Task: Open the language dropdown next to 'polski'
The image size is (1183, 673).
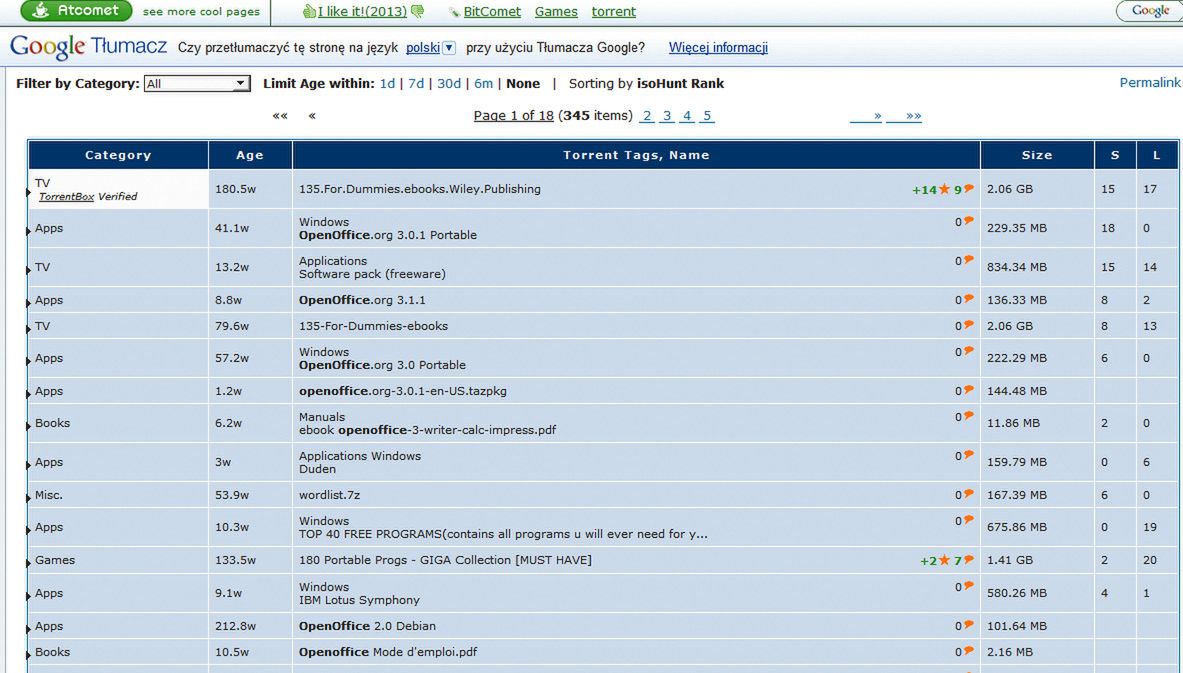Action: coord(449,48)
